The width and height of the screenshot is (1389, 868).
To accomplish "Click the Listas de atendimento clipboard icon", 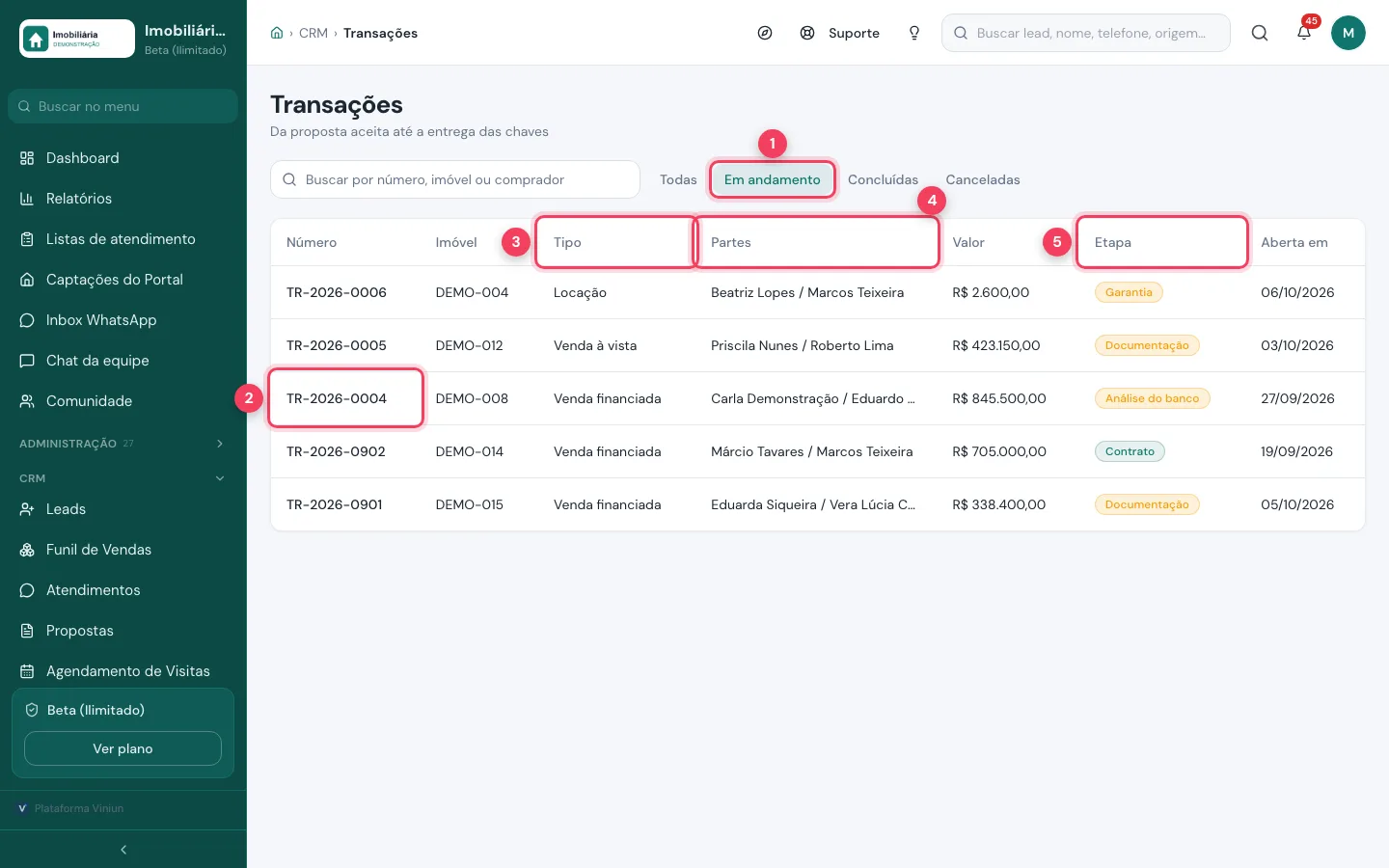I will (27, 239).
